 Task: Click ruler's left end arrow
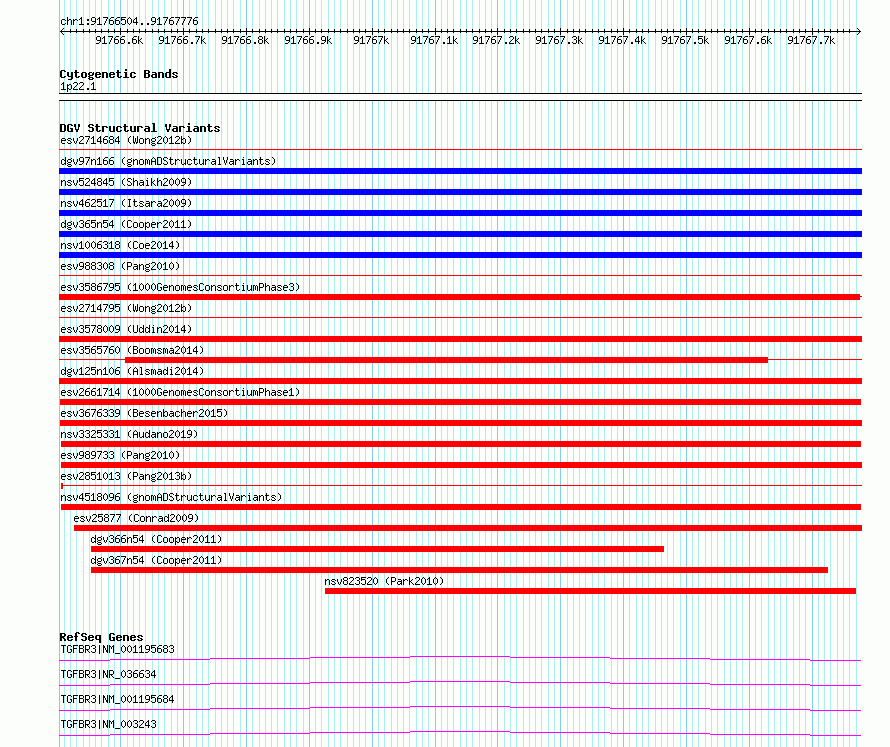coord(62,32)
